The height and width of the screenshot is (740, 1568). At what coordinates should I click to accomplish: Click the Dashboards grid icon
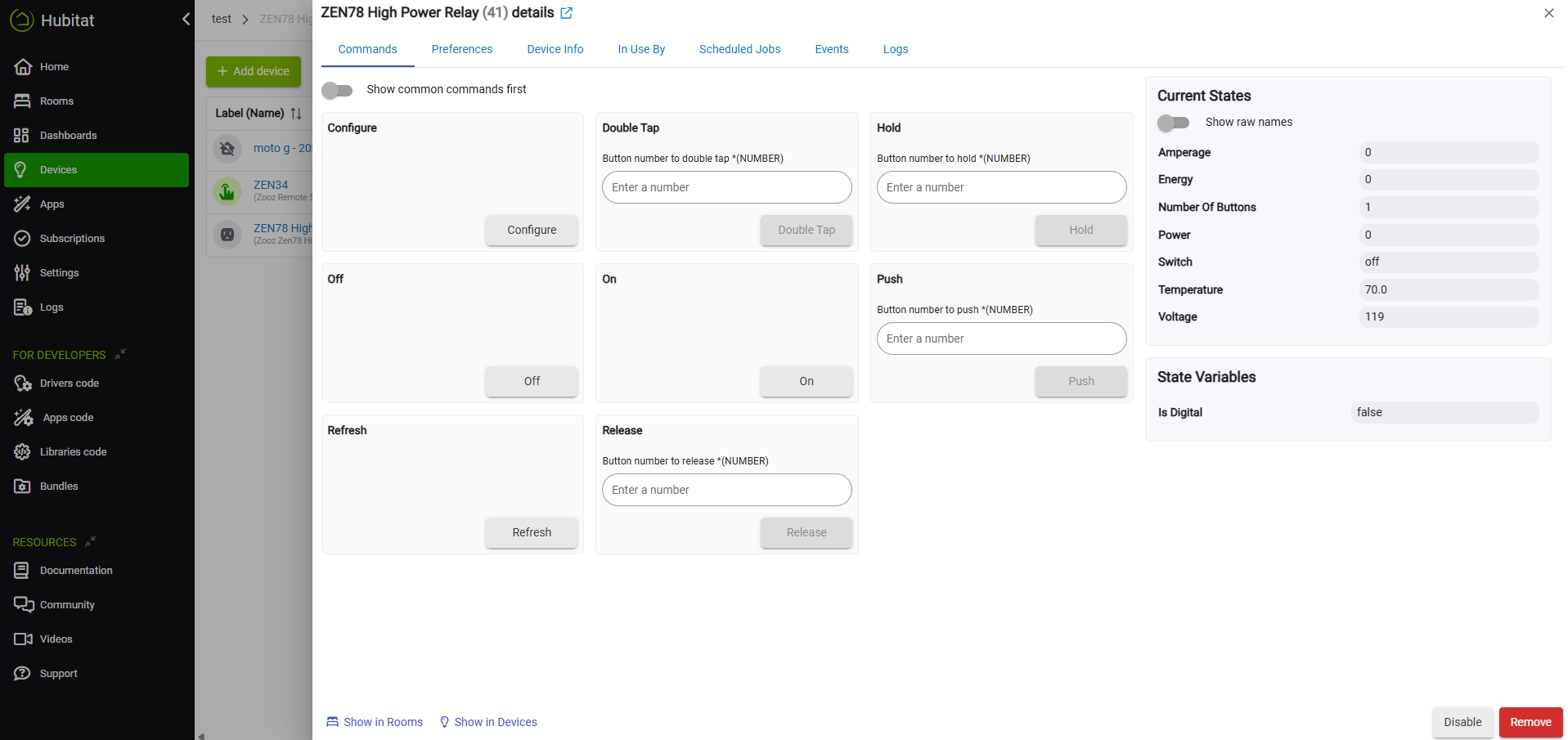point(21,136)
